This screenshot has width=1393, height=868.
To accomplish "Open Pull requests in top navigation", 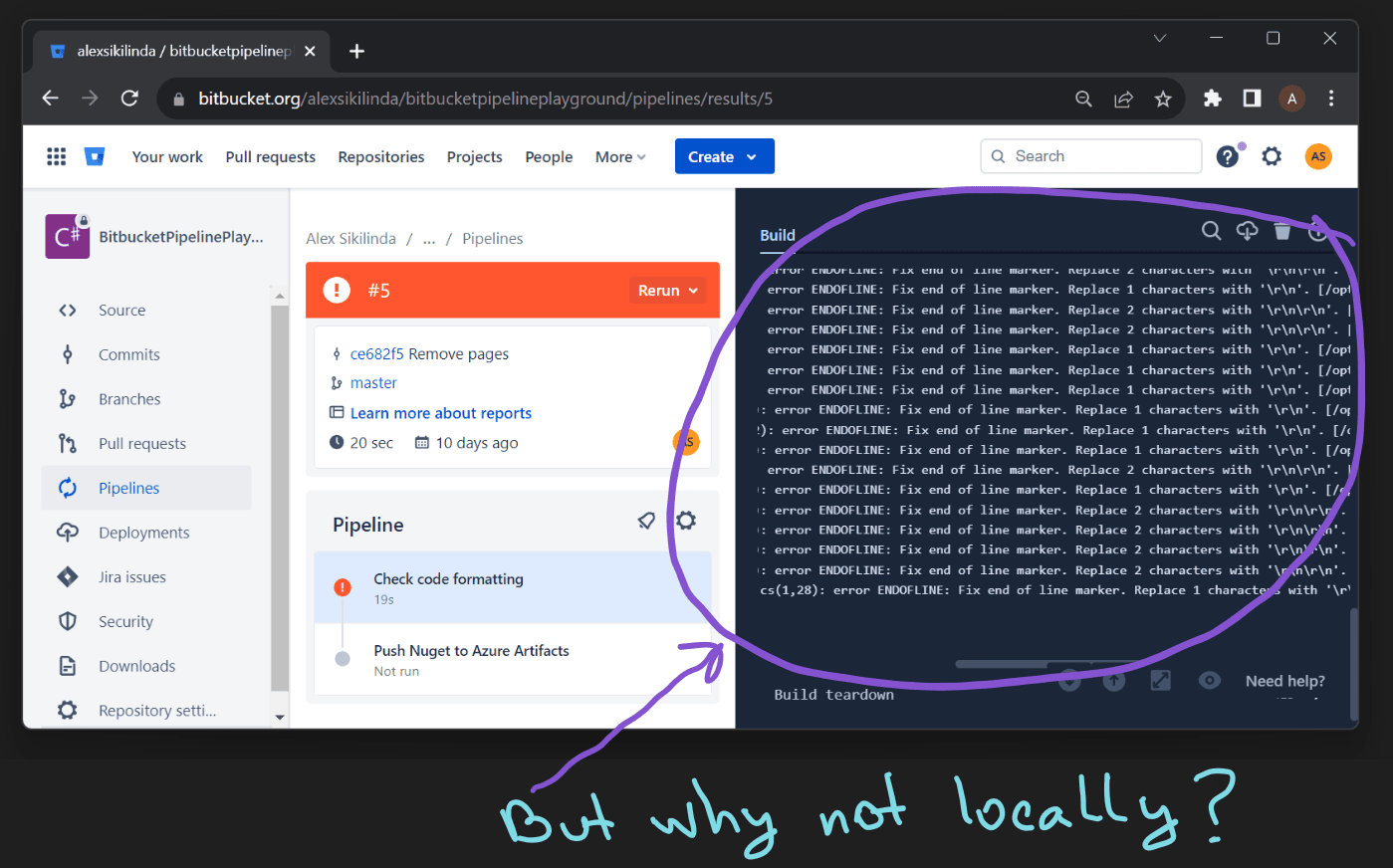I will pos(270,156).
